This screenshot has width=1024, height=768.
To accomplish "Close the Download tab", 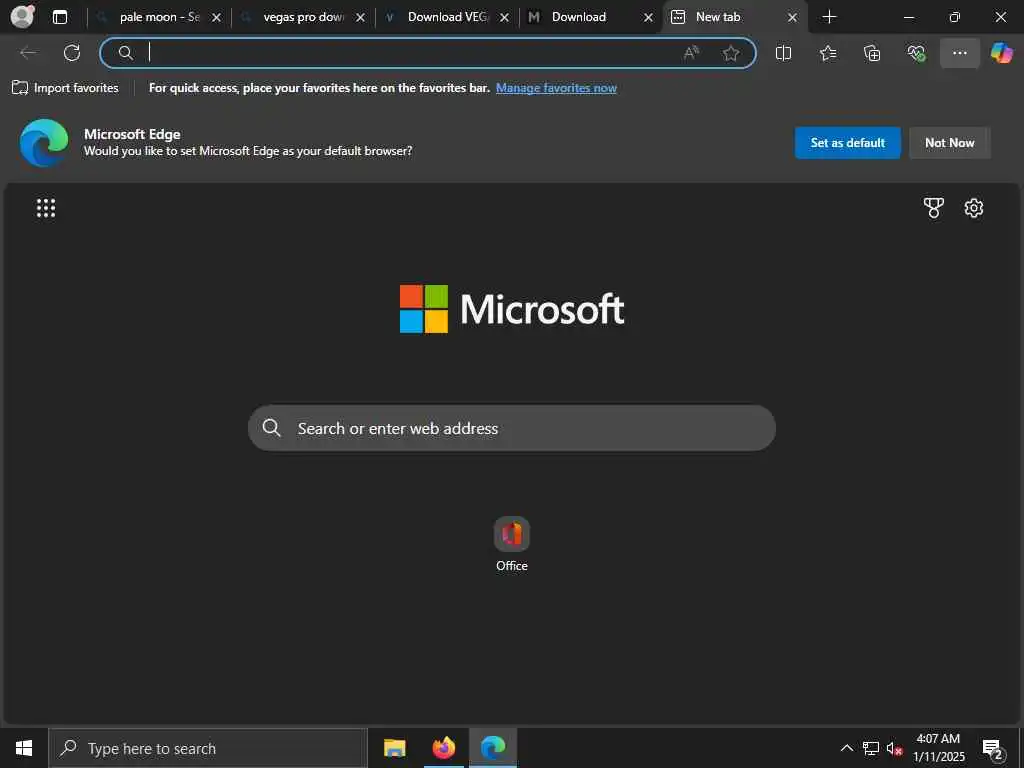I will point(648,18).
